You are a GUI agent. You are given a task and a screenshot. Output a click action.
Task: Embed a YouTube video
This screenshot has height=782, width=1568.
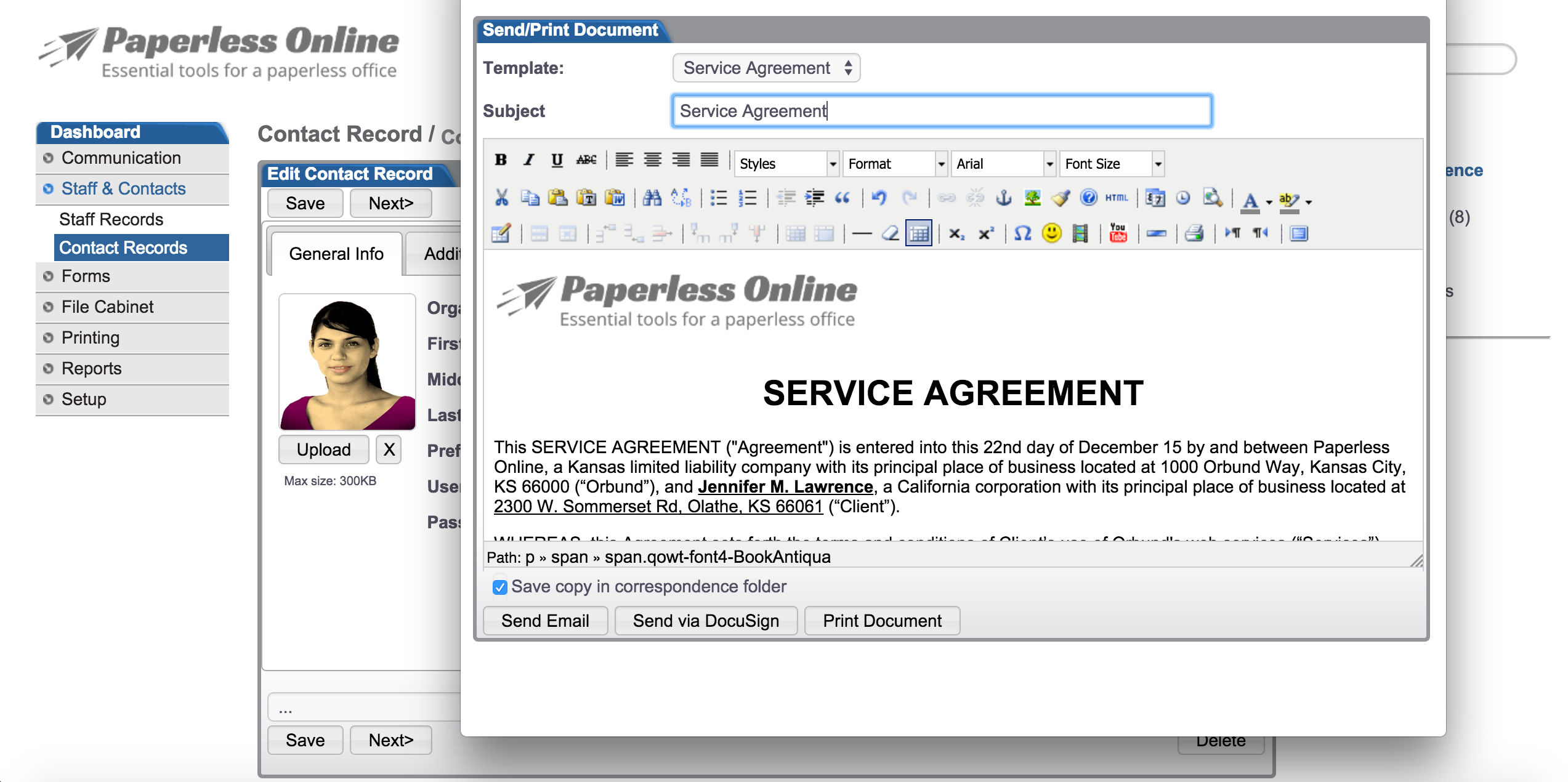tap(1118, 233)
